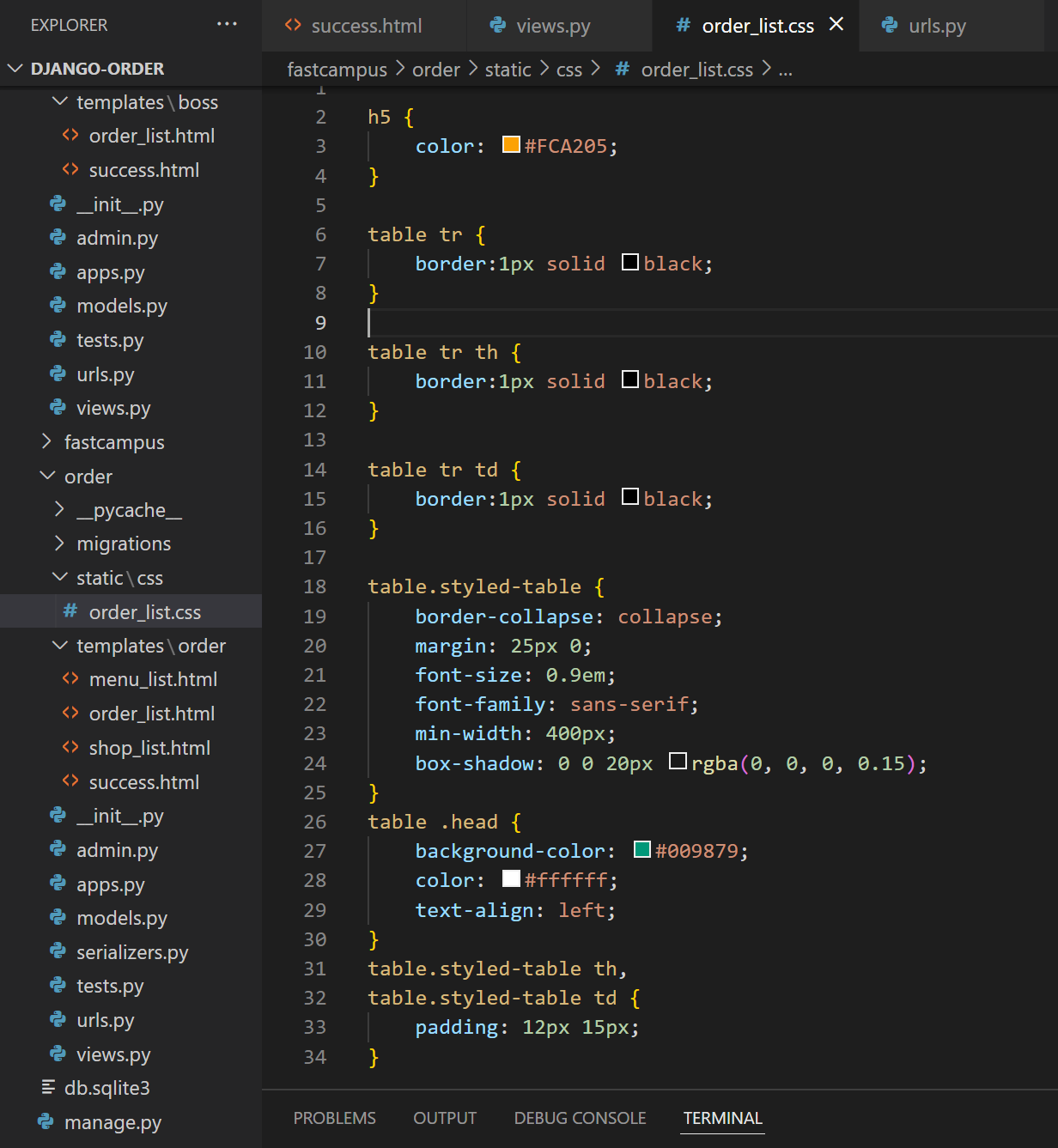This screenshot has height=1148, width=1058.
Task: Collapse the templates\boss folder
Action: click(x=60, y=101)
